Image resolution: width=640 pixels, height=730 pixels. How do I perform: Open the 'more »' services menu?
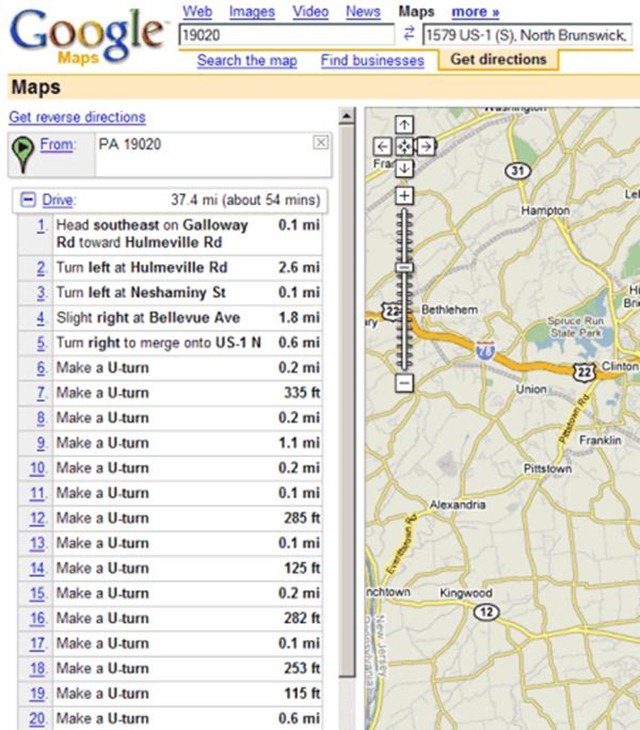click(x=475, y=12)
